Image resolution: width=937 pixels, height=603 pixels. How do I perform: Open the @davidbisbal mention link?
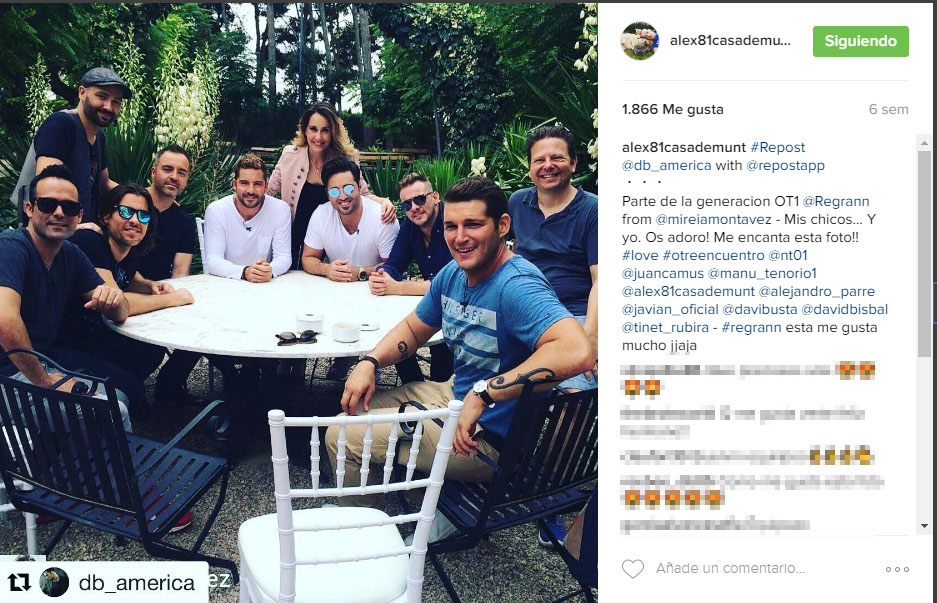point(844,309)
